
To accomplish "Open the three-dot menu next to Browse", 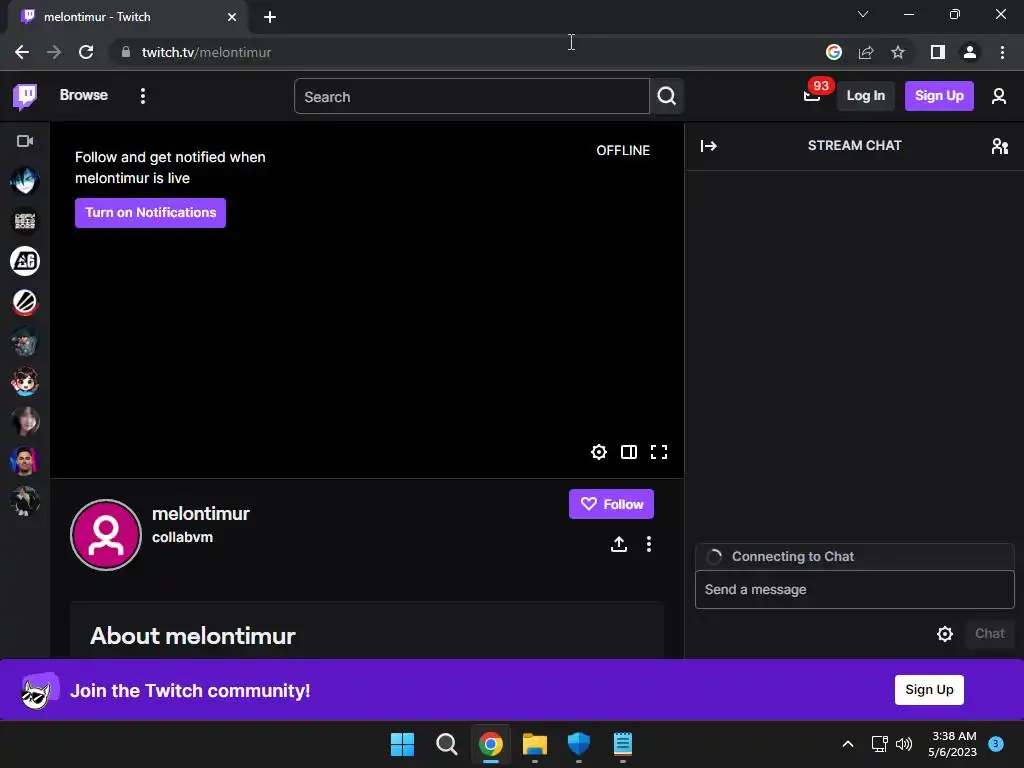I will click(143, 96).
